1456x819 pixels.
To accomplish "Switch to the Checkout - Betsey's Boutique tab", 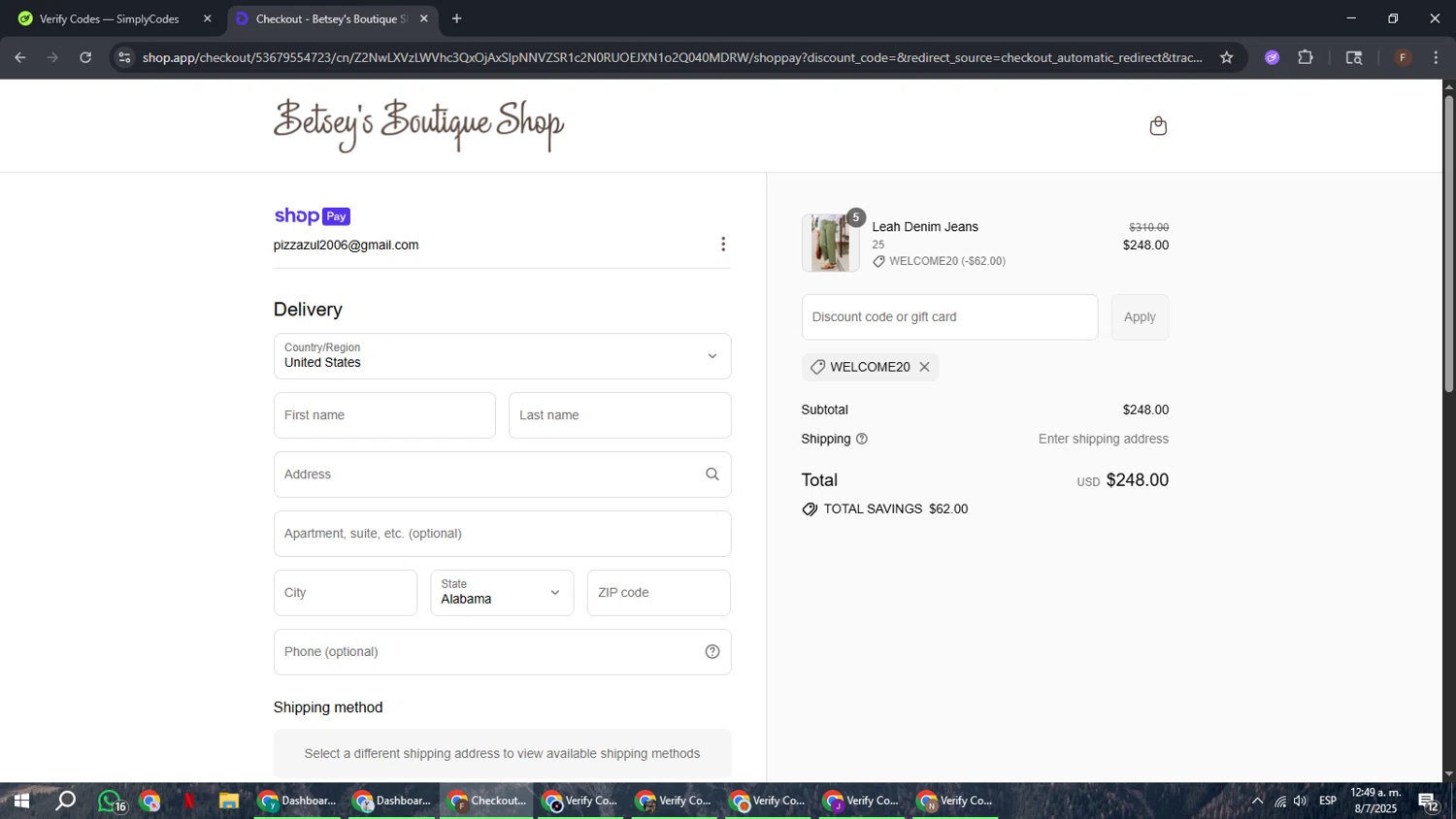I will tap(331, 18).
